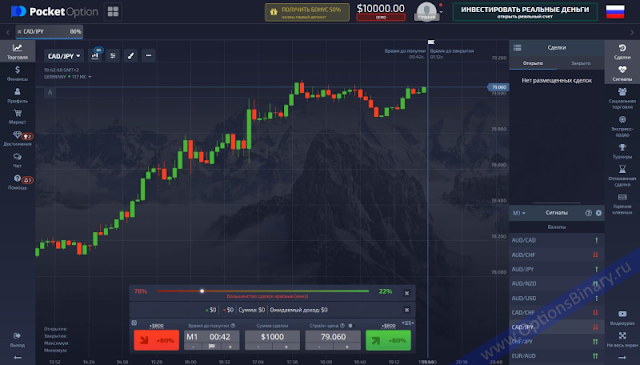
Task: Close the traders sentiment 78%/22% bar
Action: click(x=407, y=293)
